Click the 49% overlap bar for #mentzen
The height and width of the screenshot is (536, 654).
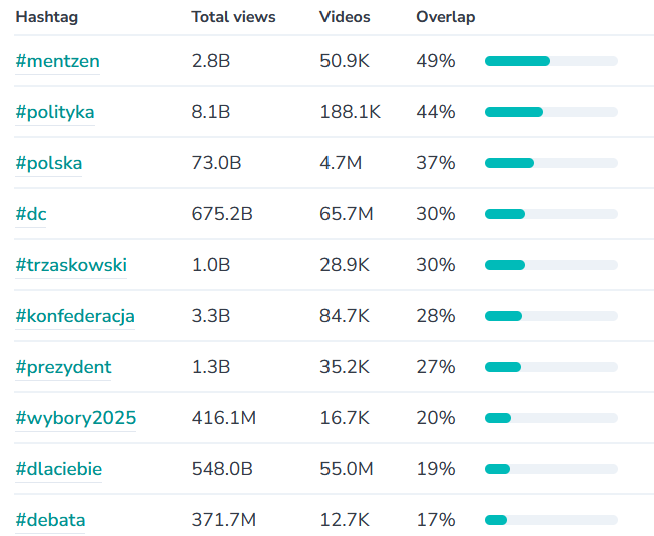pyautogui.click(x=551, y=61)
